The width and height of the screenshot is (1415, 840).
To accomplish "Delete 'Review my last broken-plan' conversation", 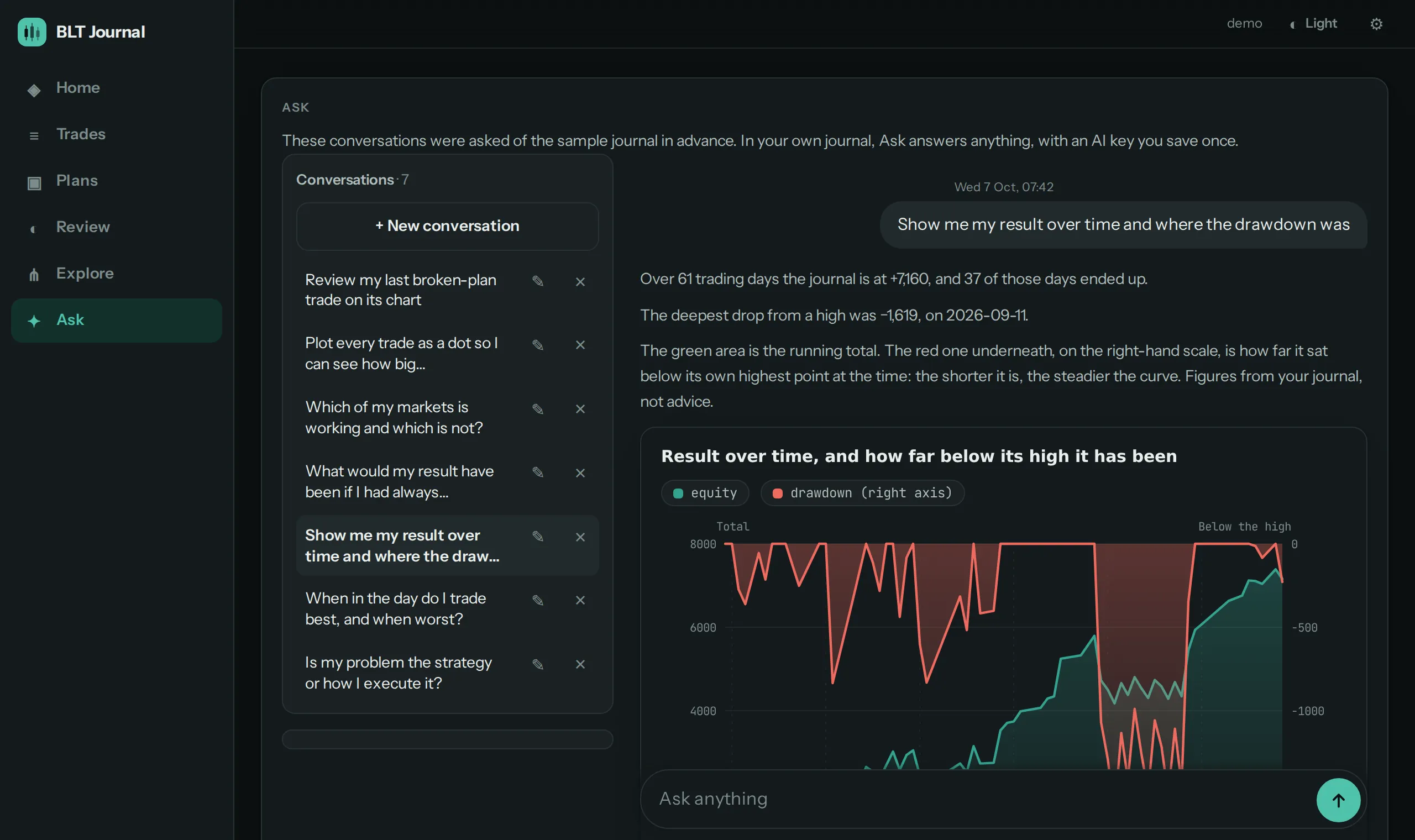I will (580, 281).
